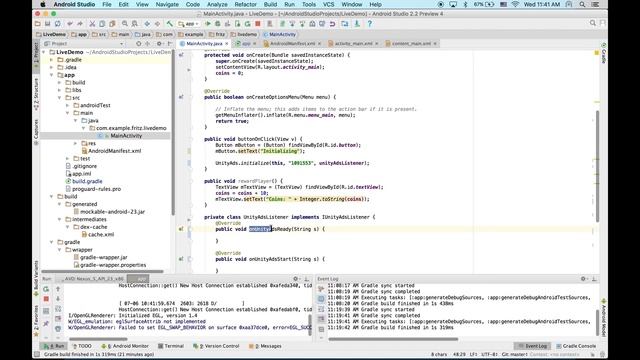The width and height of the screenshot is (640, 360).
Task: Open the TODO tool window
Action: pyautogui.click(x=82, y=346)
